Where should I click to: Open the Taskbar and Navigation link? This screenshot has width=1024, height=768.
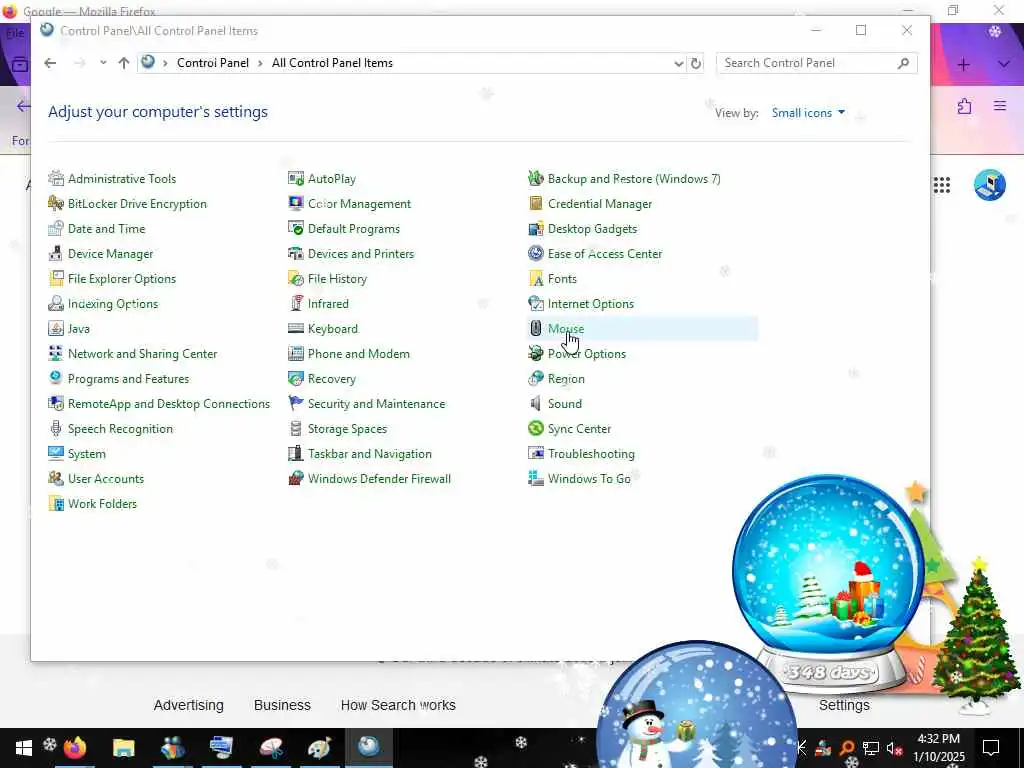pos(370,453)
